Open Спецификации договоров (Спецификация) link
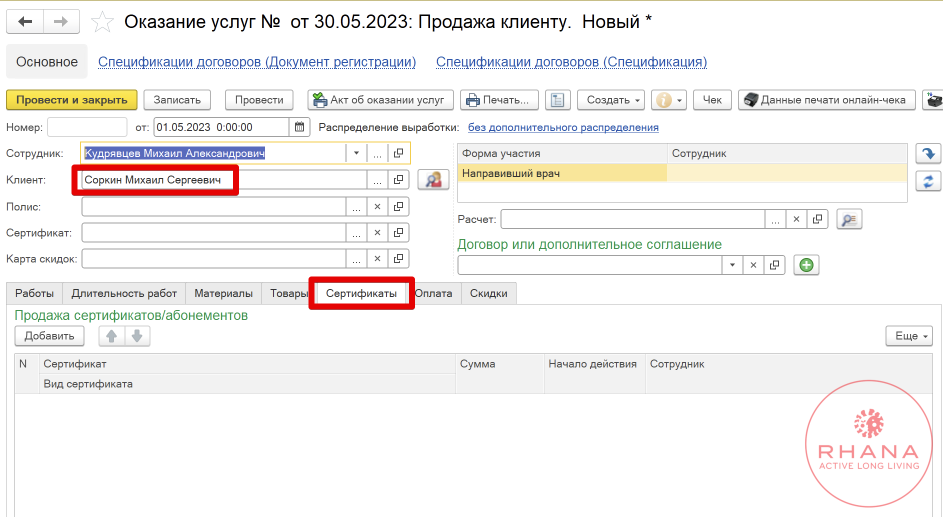 pyautogui.click(x=571, y=62)
